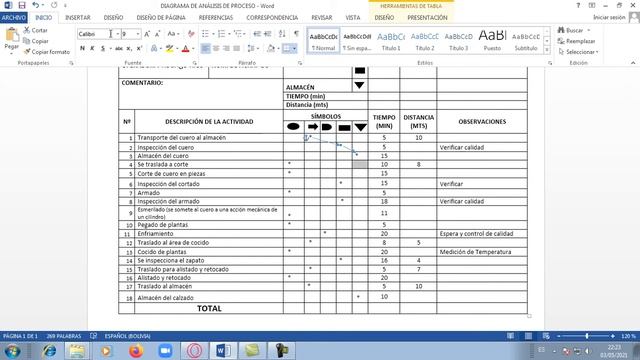Open borders dropdown arrow
This screenshot has width=640, height=360.
(294, 49)
